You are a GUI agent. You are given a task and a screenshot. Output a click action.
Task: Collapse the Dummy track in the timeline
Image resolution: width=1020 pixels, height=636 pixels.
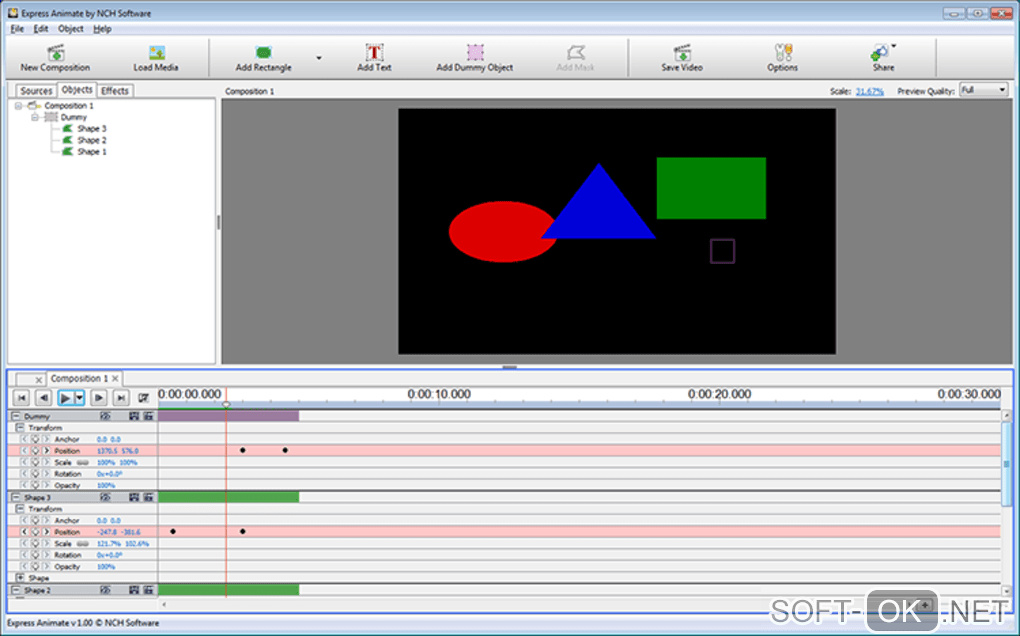coord(16,416)
